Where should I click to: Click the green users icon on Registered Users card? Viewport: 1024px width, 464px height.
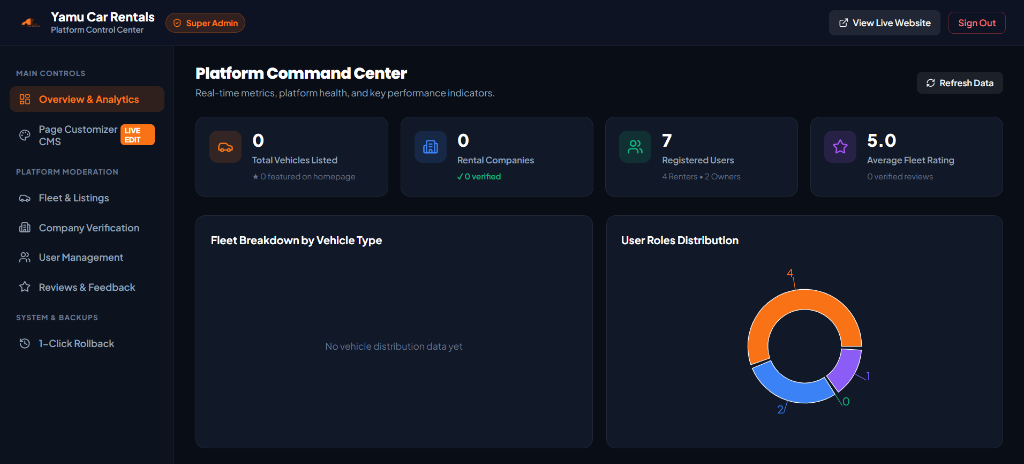635,147
